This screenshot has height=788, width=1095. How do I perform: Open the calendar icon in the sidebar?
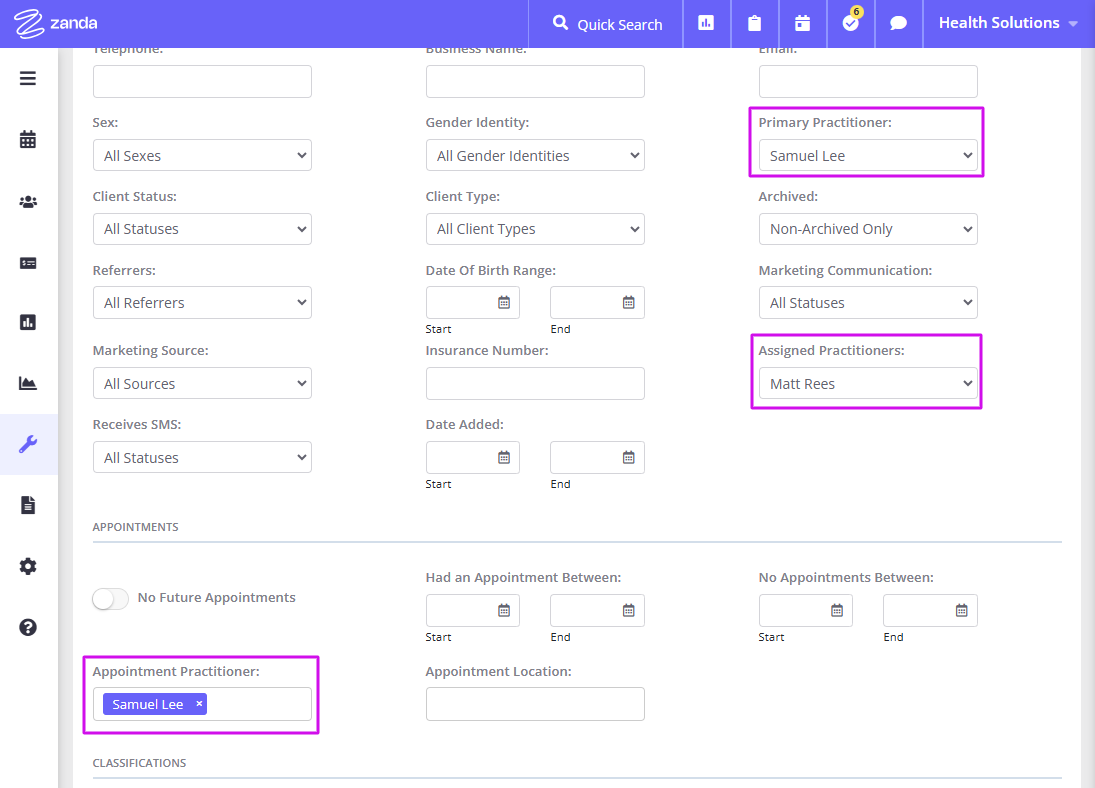click(x=28, y=139)
